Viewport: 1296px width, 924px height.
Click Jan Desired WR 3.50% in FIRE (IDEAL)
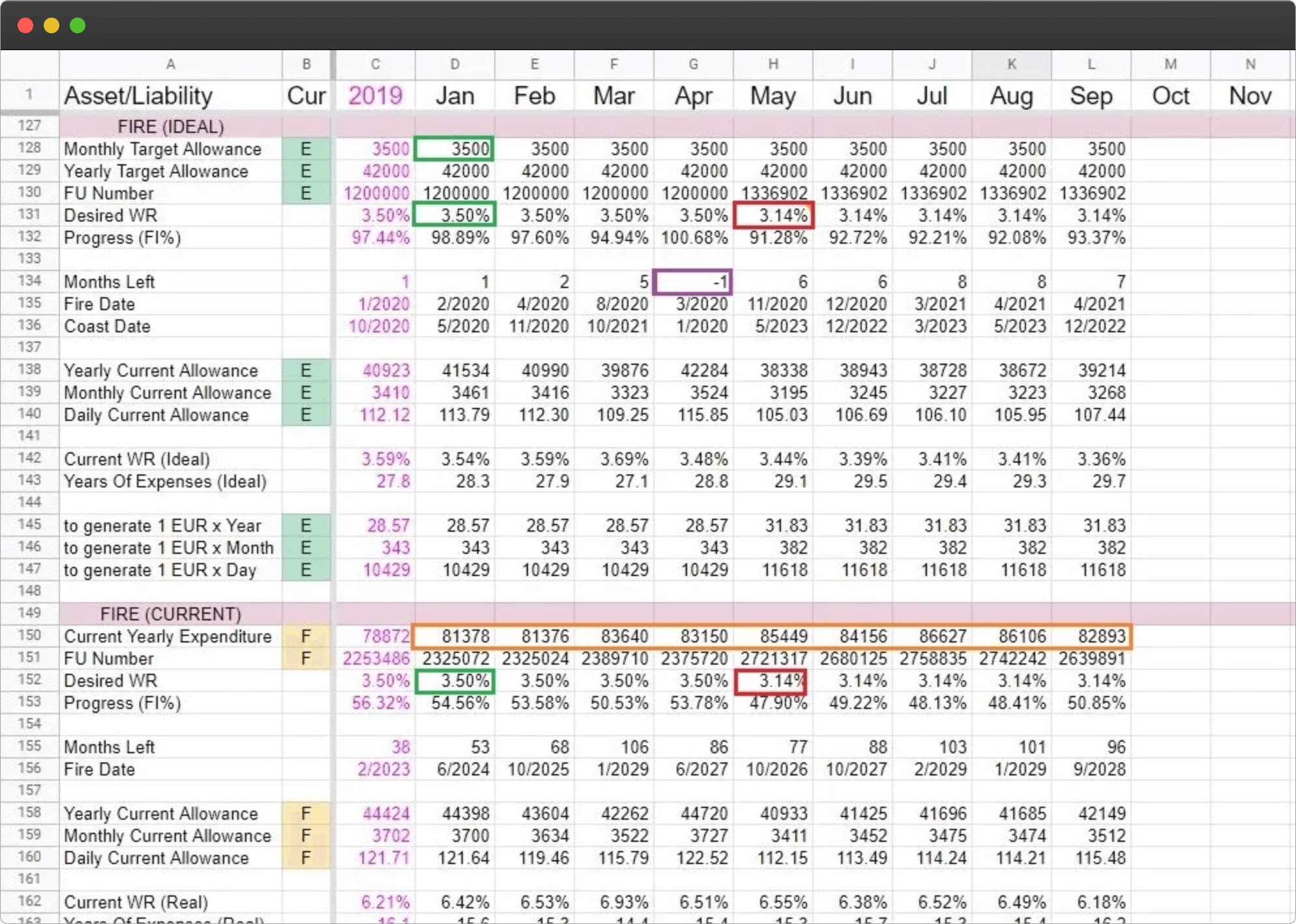[x=455, y=215]
